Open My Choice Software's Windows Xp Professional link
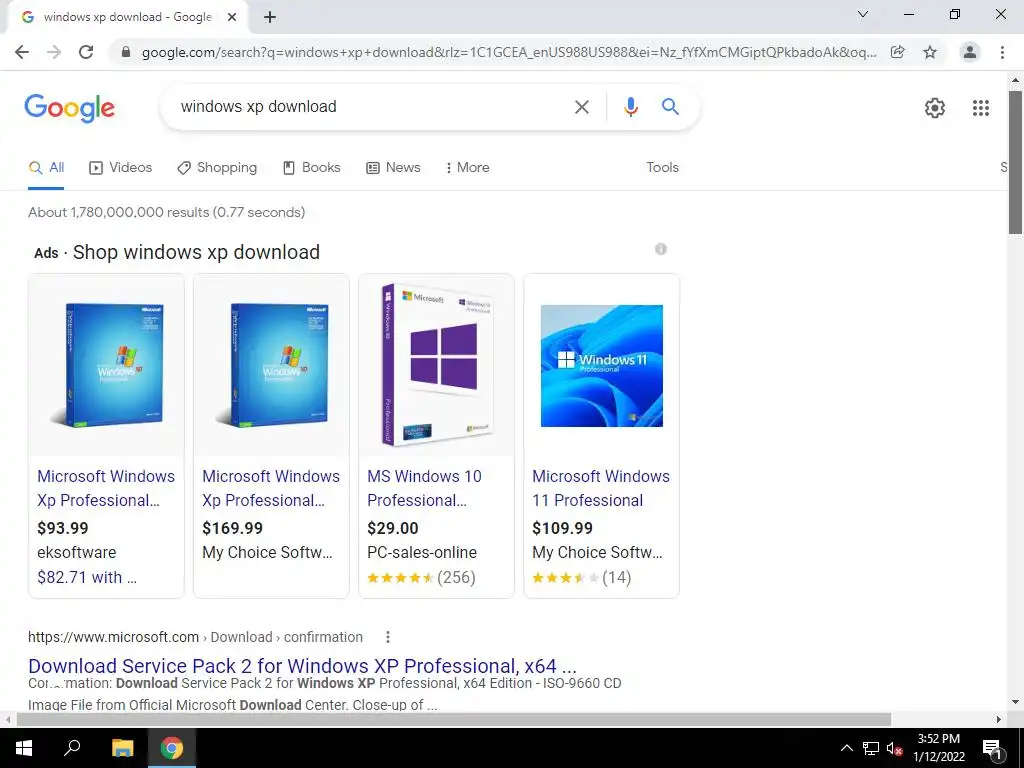Screen dimensions: 1024x768 coord(271,488)
